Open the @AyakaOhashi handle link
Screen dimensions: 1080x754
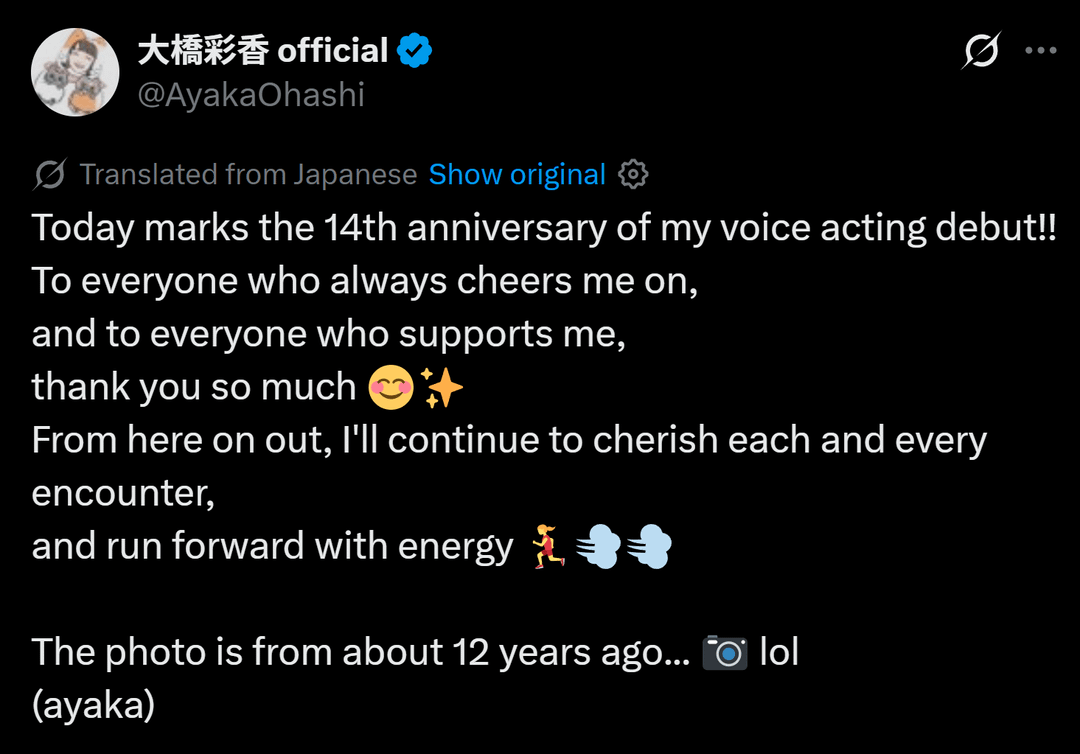(250, 95)
